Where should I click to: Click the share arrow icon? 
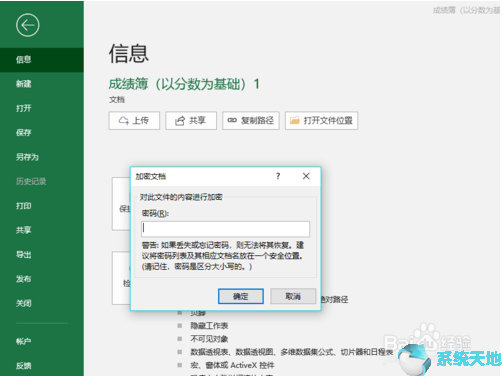click(180, 121)
